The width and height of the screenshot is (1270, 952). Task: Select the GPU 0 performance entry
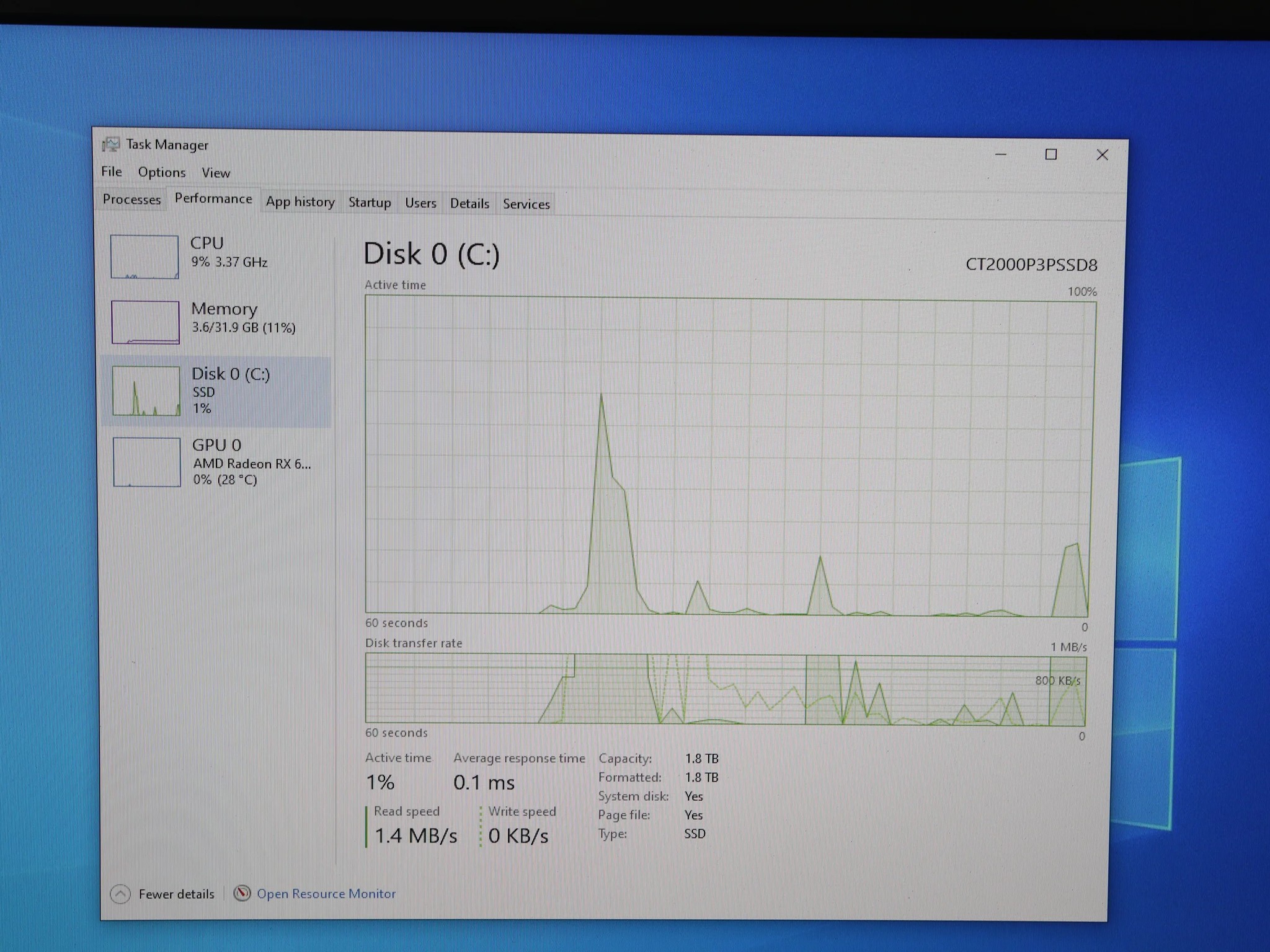tap(217, 462)
